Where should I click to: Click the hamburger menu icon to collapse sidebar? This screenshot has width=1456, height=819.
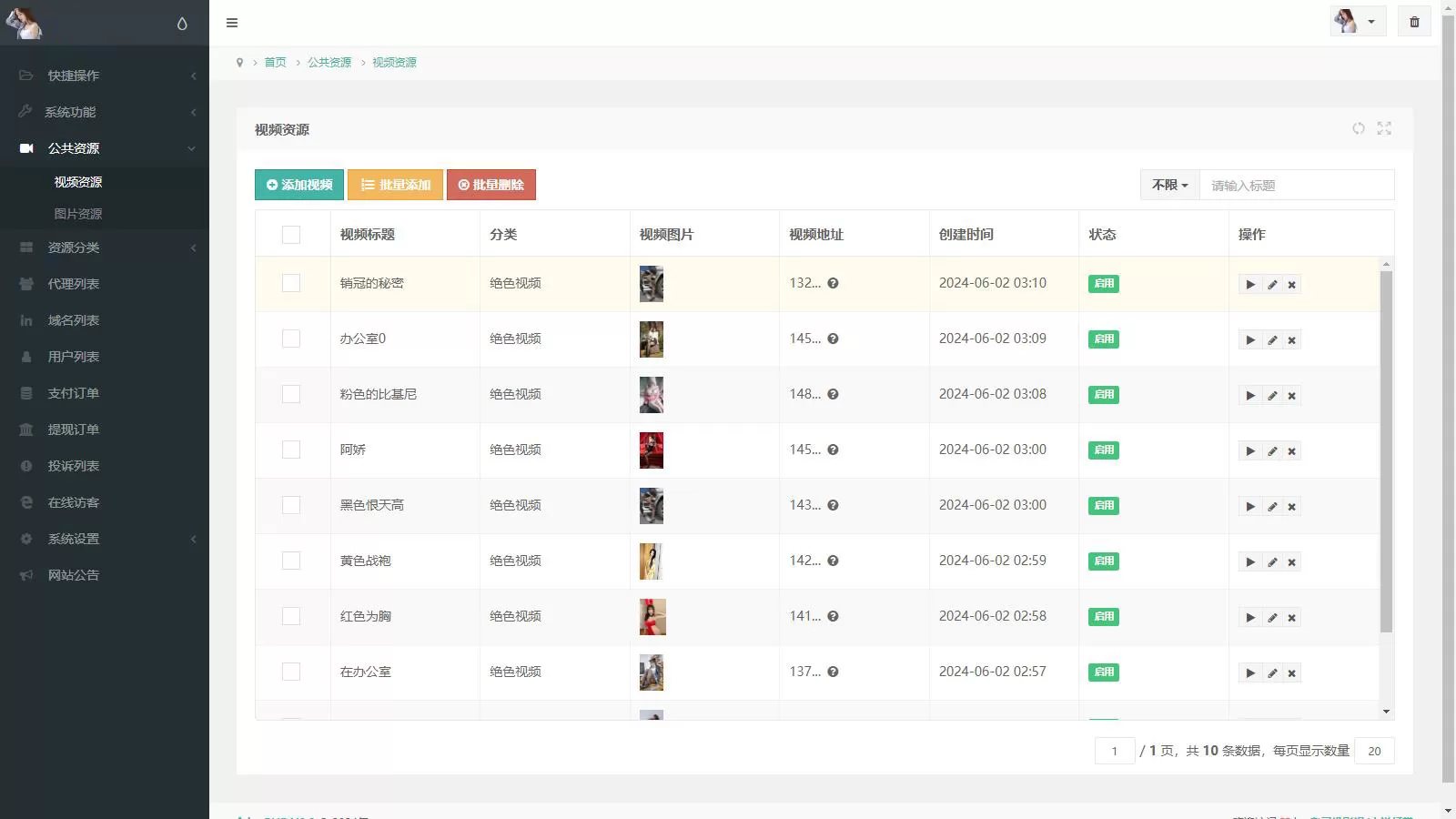pyautogui.click(x=232, y=23)
